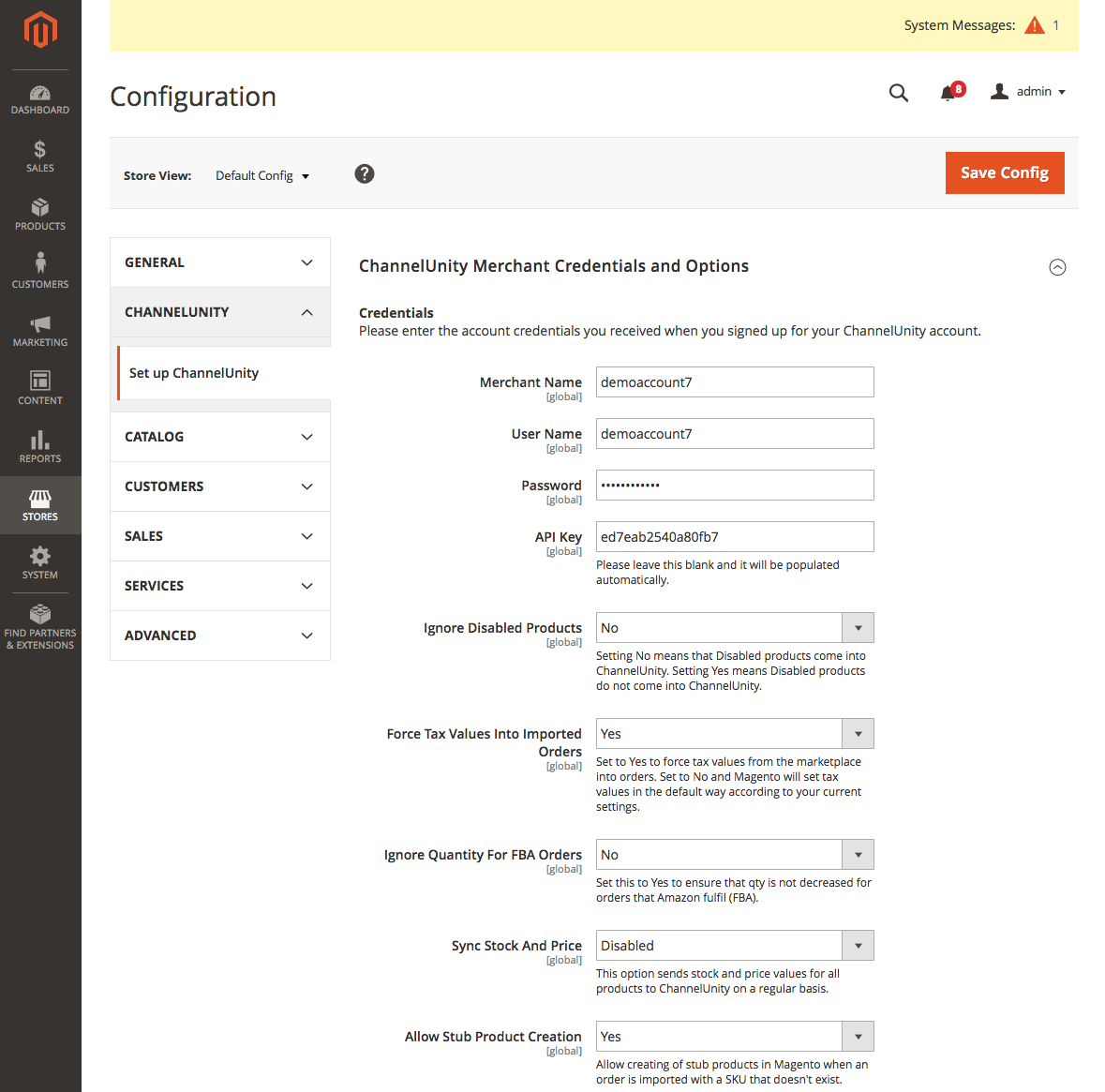Click the Magento logo icon
Image resolution: width=1105 pixels, height=1092 pixels.
click(x=40, y=30)
